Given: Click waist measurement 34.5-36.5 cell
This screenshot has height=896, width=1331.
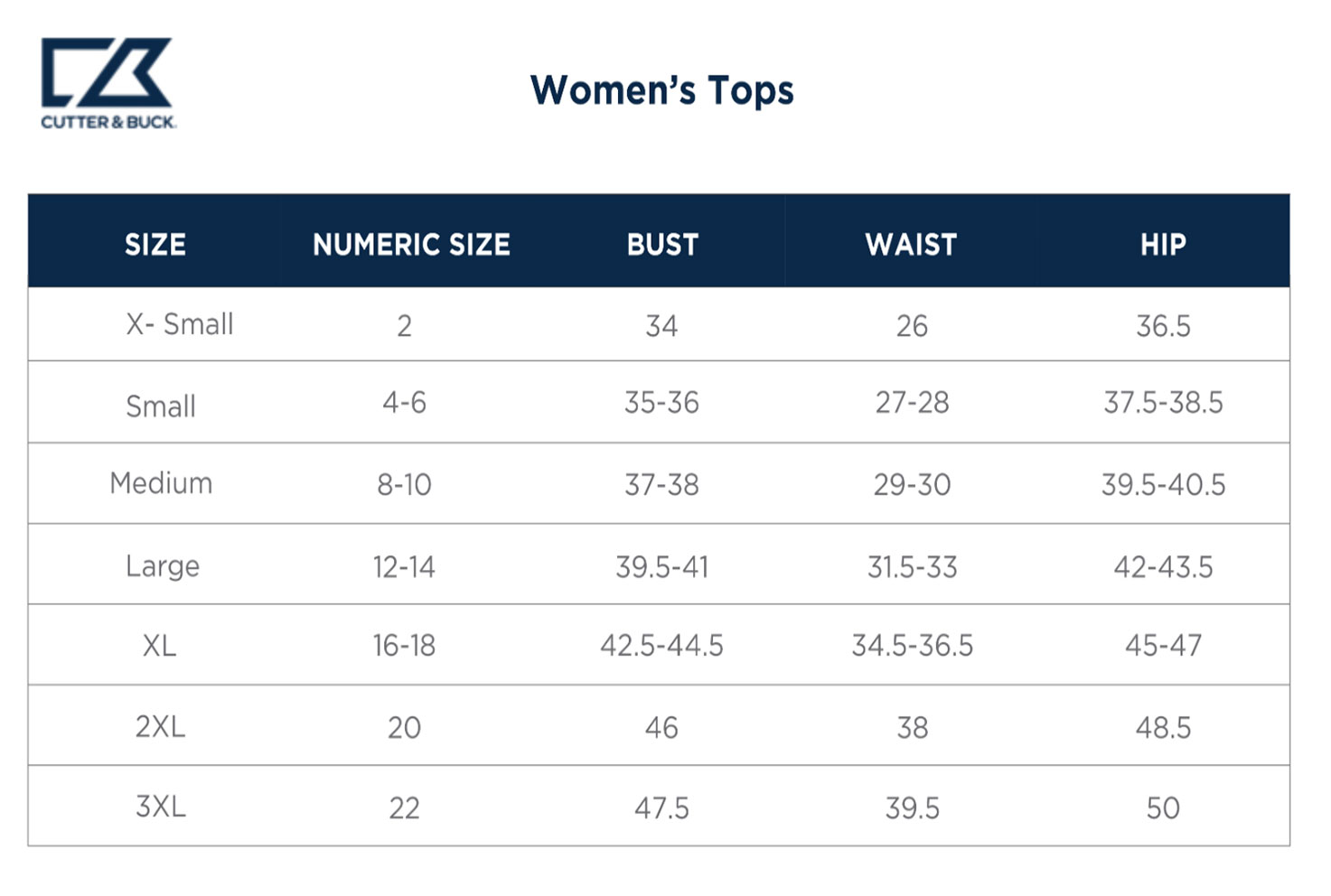Looking at the screenshot, I should (x=912, y=646).
